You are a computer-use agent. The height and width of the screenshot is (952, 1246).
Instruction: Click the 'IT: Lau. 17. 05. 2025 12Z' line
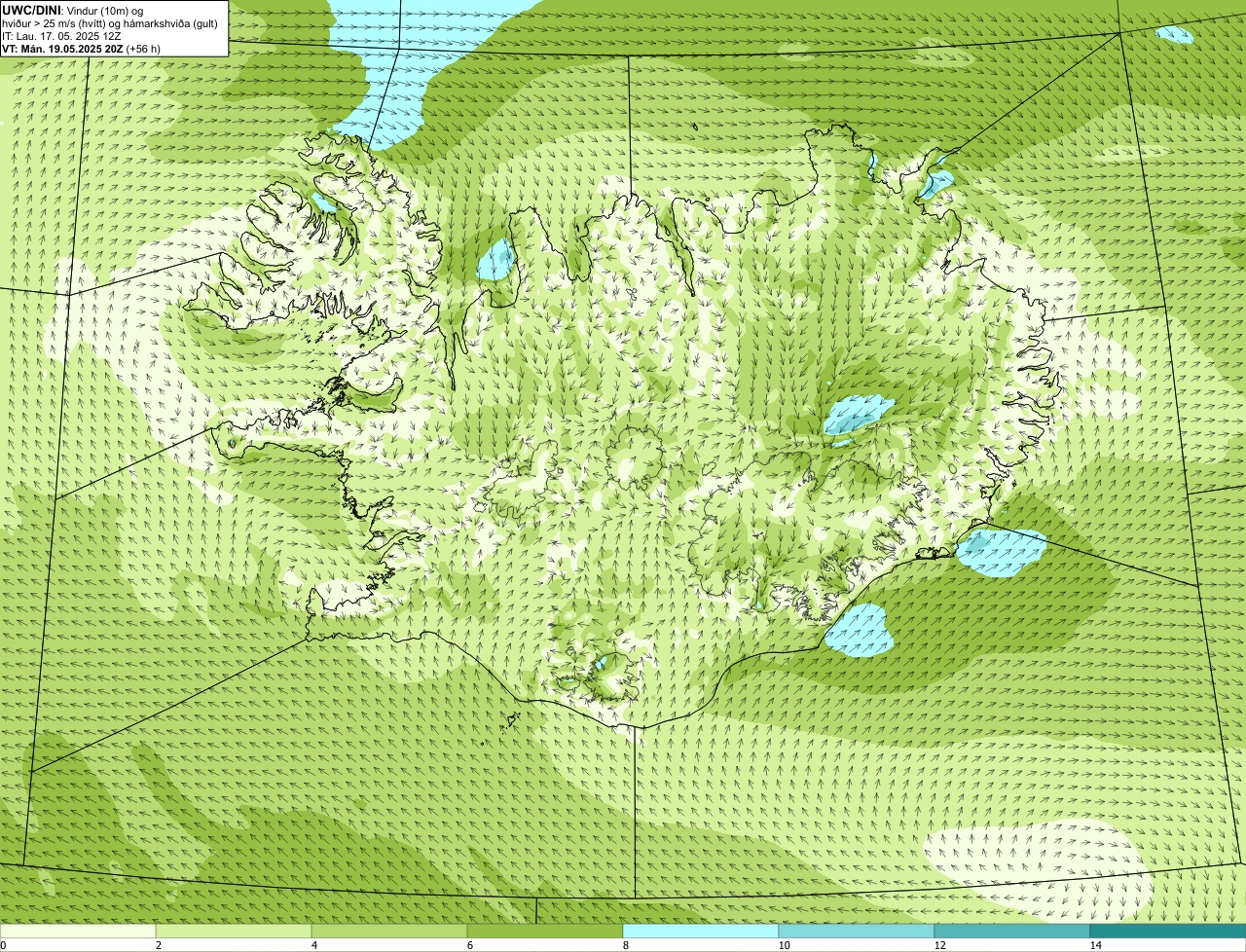pyautogui.click(x=62, y=36)
